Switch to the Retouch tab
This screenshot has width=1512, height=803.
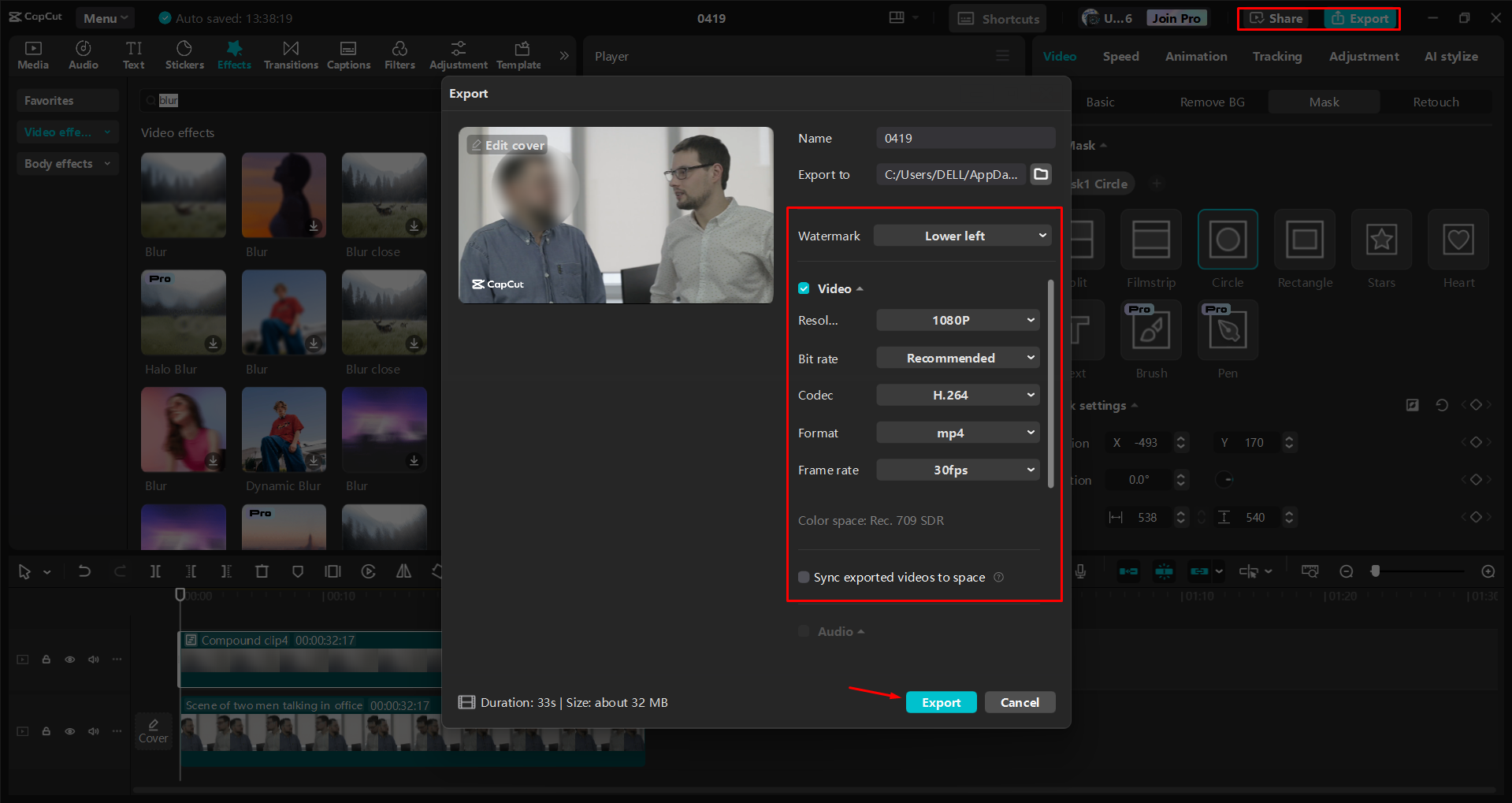(1436, 102)
